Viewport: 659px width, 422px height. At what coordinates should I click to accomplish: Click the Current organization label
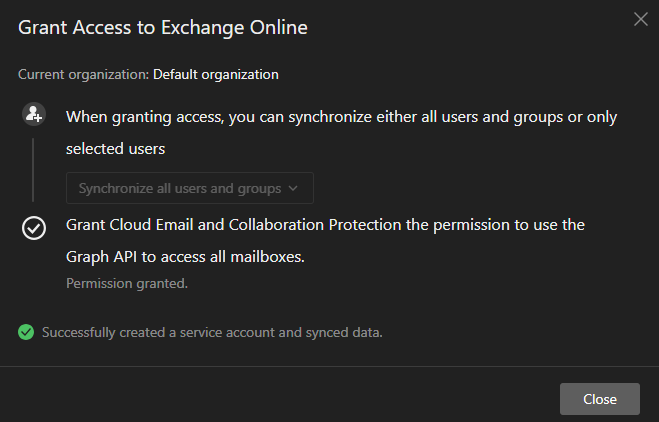(84, 74)
